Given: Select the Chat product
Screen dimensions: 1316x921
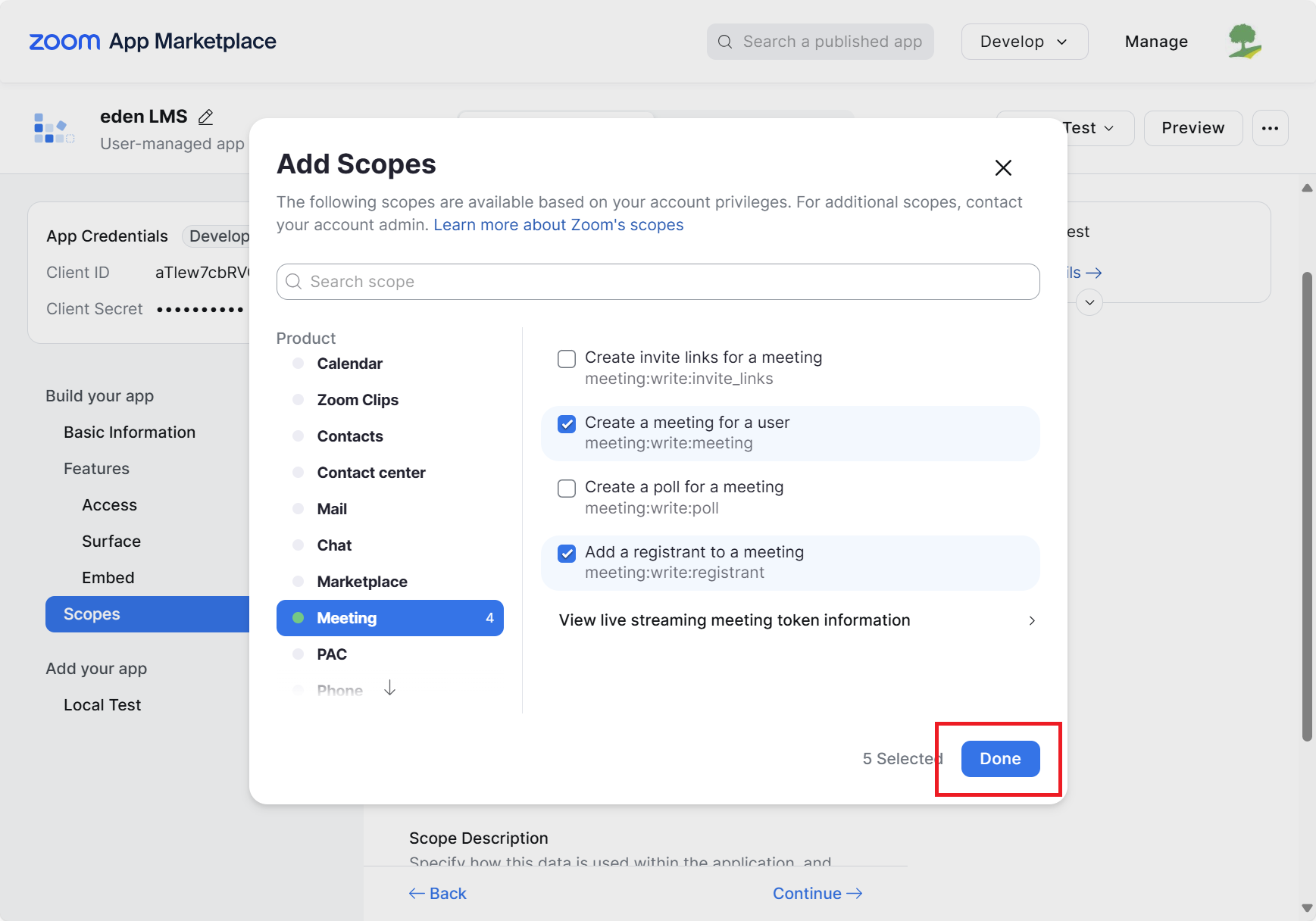Looking at the screenshot, I should click(334, 545).
